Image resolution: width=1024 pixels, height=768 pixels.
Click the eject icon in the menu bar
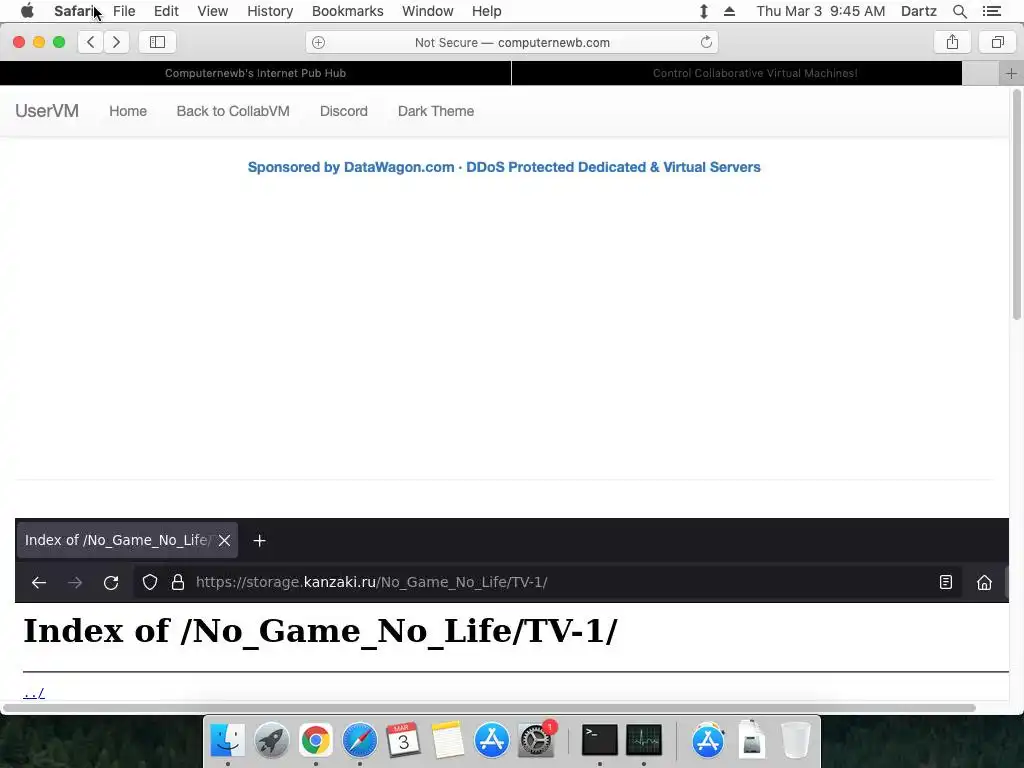729,11
